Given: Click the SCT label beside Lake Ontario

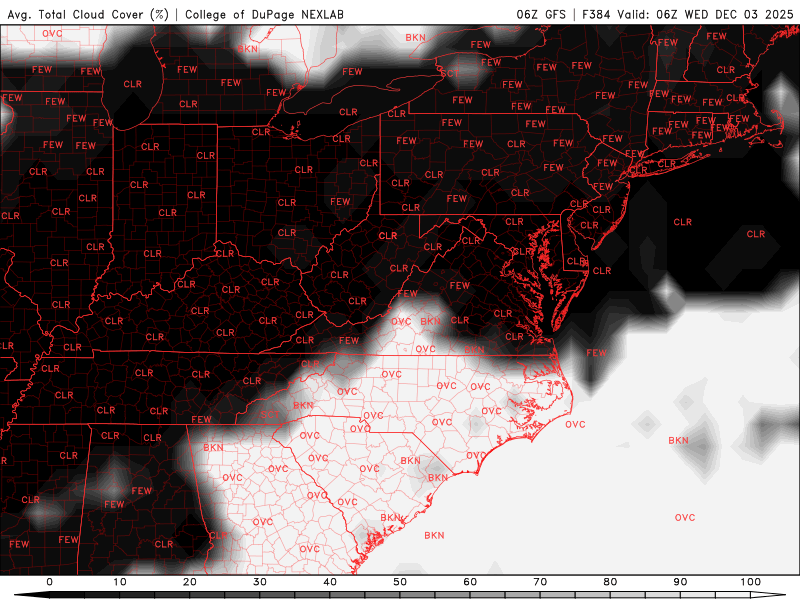Looking at the screenshot, I should point(450,73).
